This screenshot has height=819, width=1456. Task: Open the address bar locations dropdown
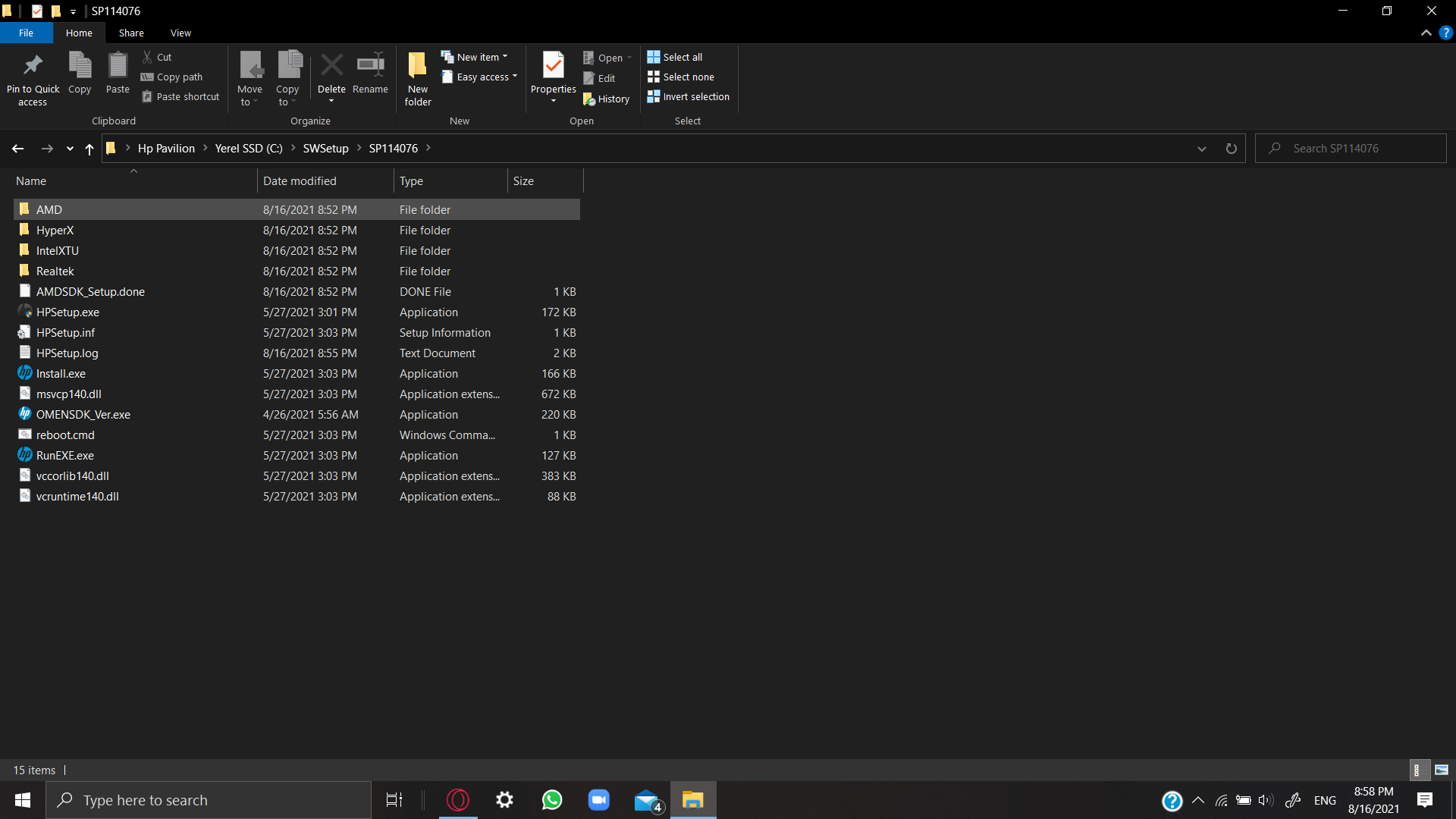pyautogui.click(x=1202, y=149)
